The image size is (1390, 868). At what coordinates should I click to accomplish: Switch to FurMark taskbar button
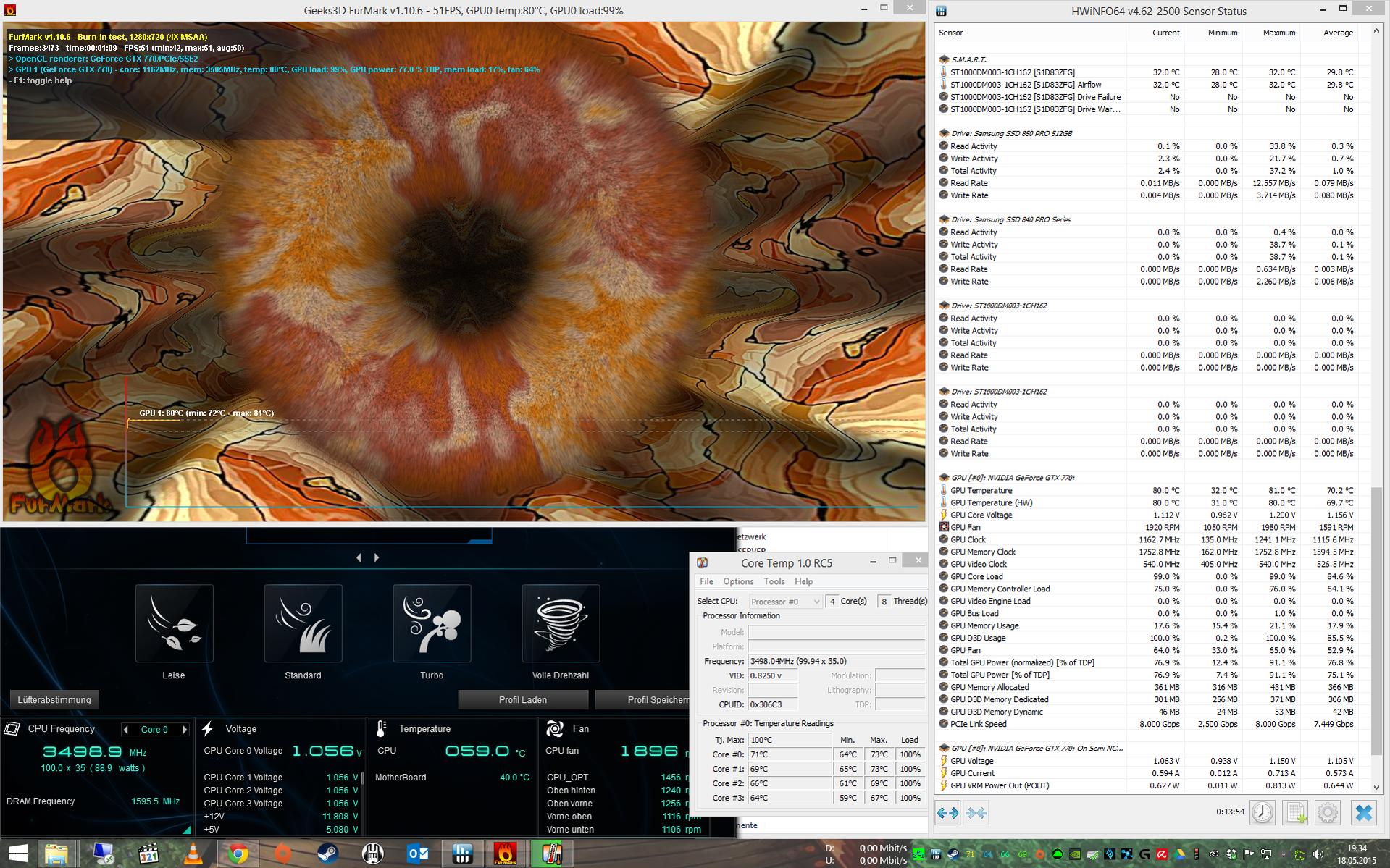[505, 854]
